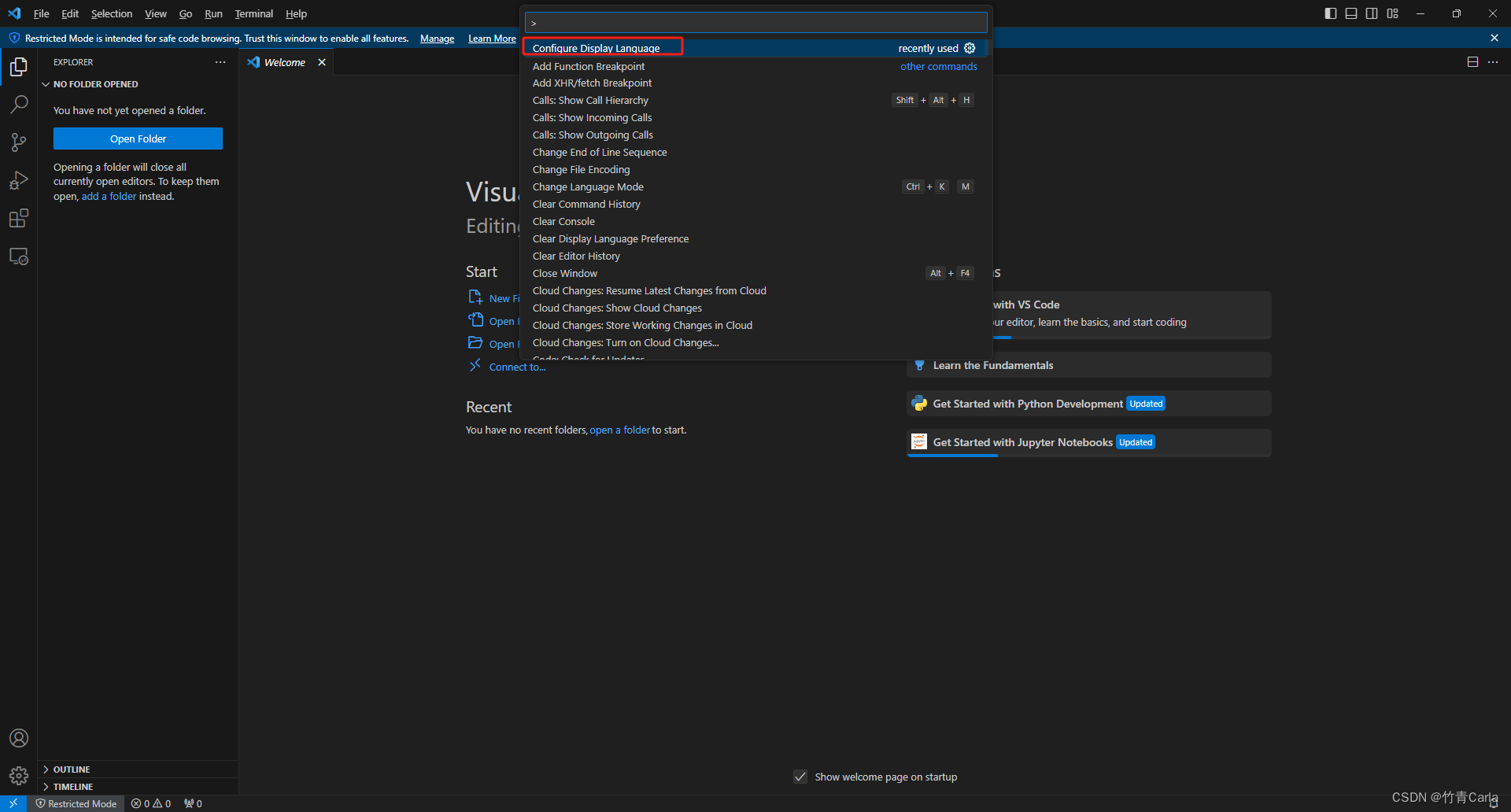Image resolution: width=1511 pixels, height=812 pixels.
Task: Close the Welcome tab
Action: [322, 62]
